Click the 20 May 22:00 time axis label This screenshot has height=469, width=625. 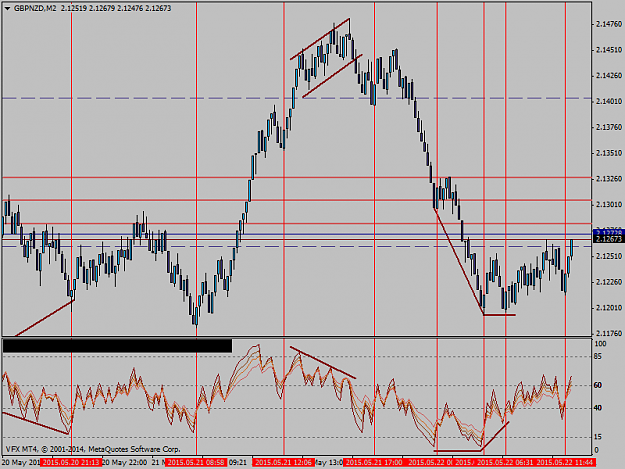(x=125, y=463)
